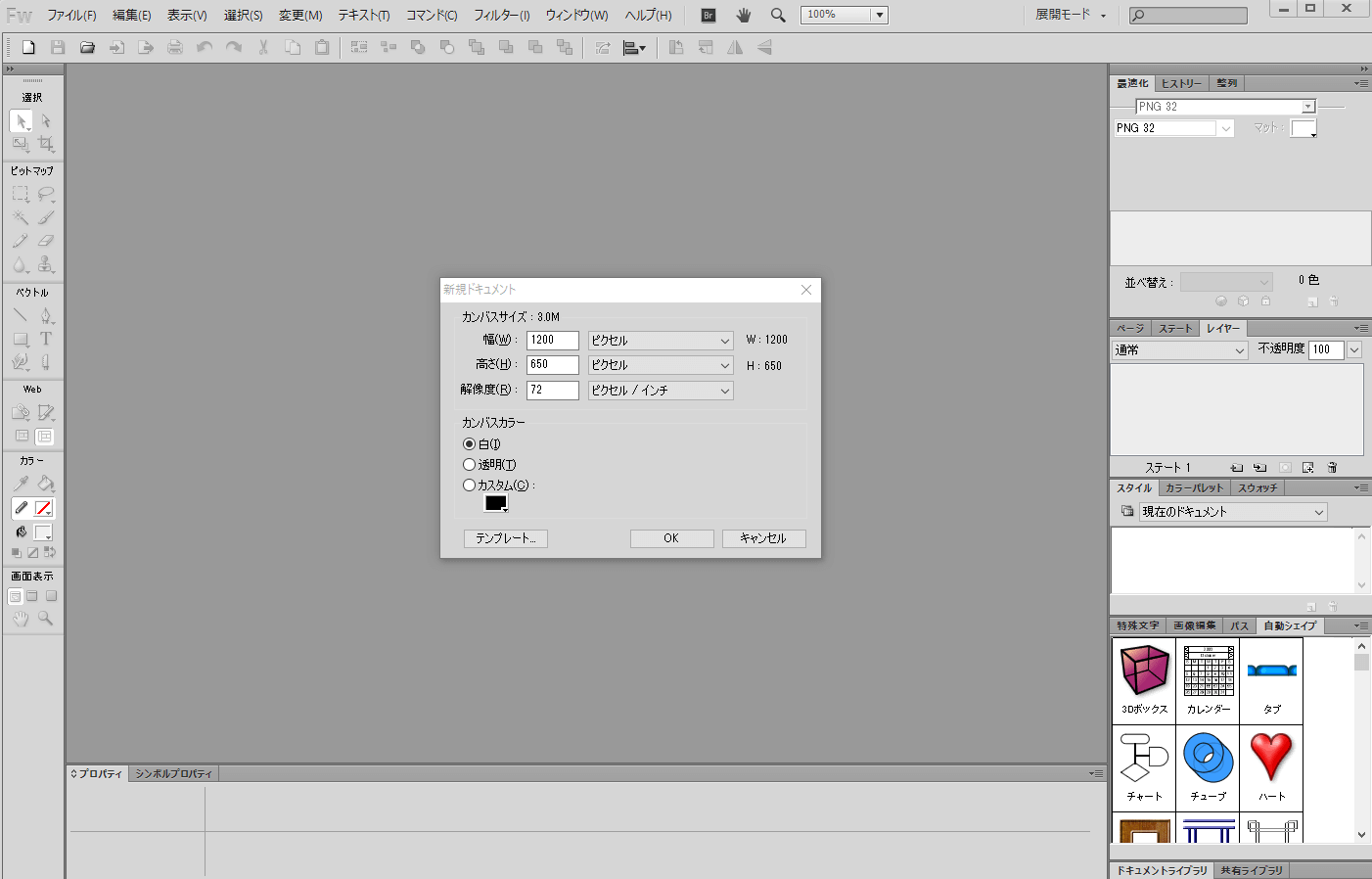The height and width of the screenshot is (879, 1372).
Task: Select the transparent canvas color option
Action: (x=469, y=465)
